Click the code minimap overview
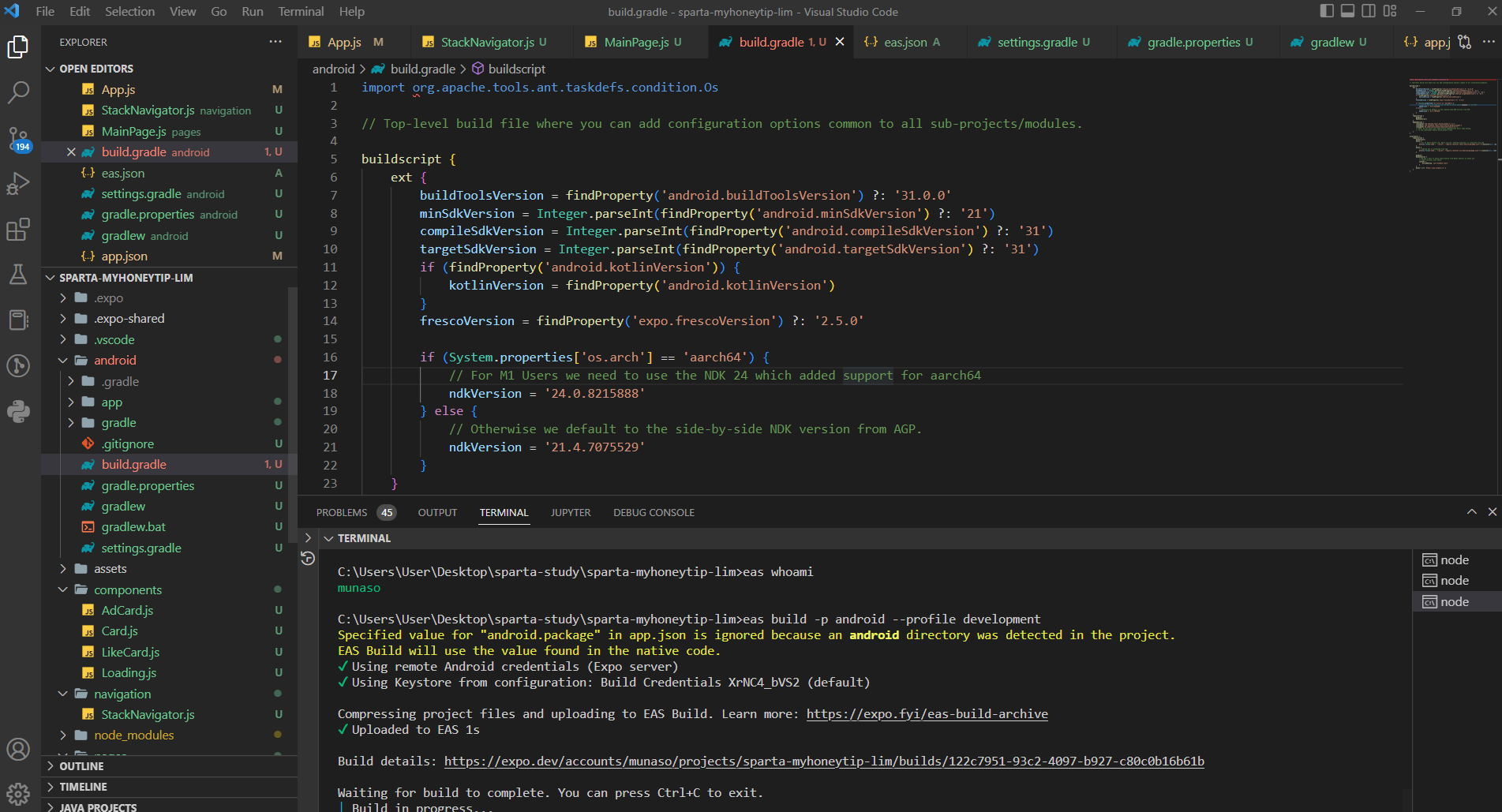This screenshot has height=812, width=1502. pos(1452,125)
